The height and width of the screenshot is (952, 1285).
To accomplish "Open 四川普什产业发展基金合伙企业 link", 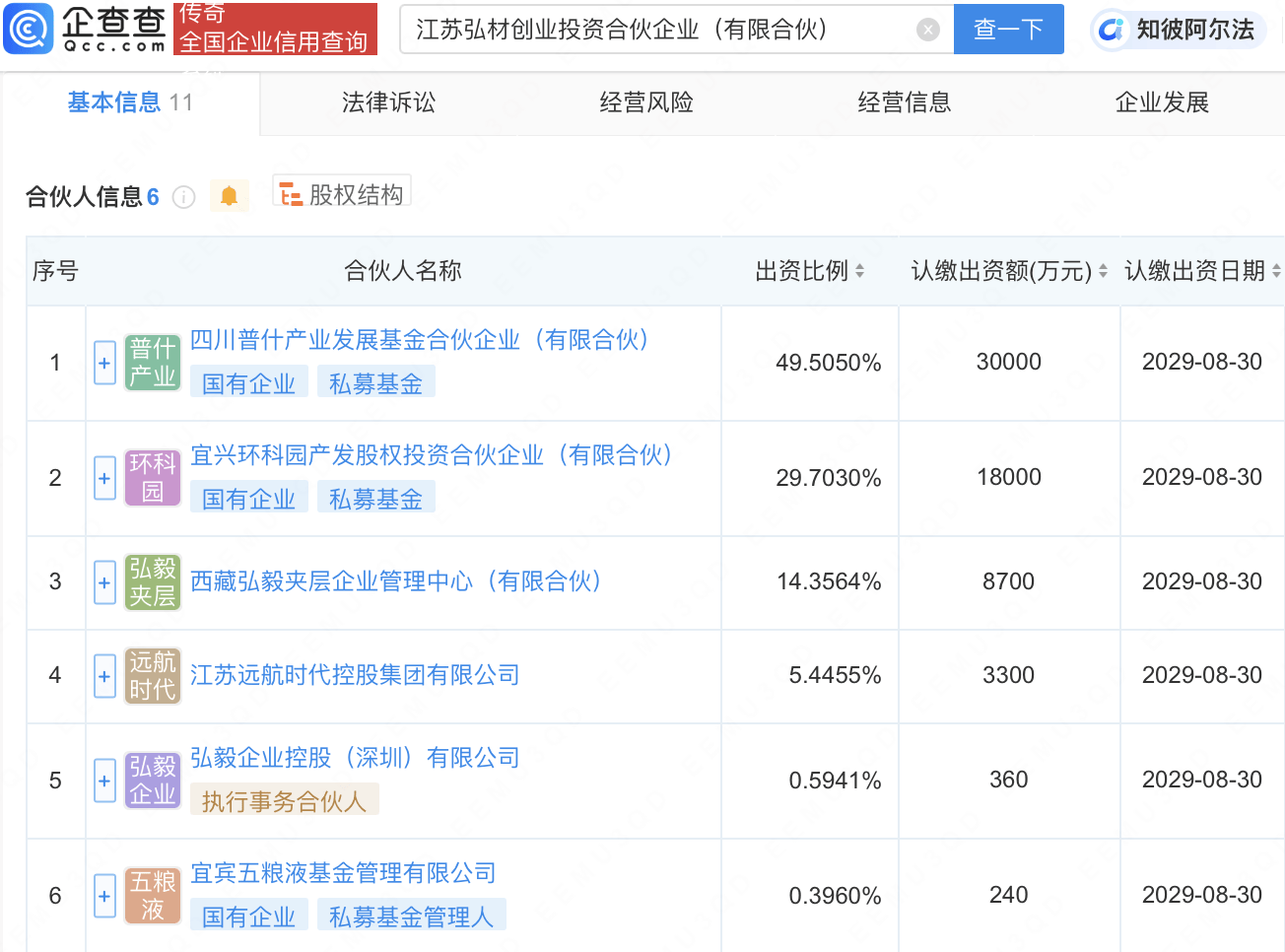I will pyautogui.click(x=423, y=340).
